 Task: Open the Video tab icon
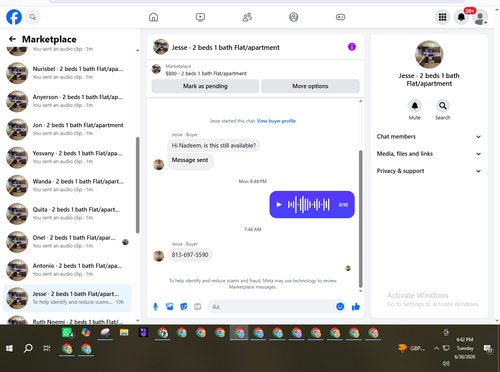click(200, 17)
